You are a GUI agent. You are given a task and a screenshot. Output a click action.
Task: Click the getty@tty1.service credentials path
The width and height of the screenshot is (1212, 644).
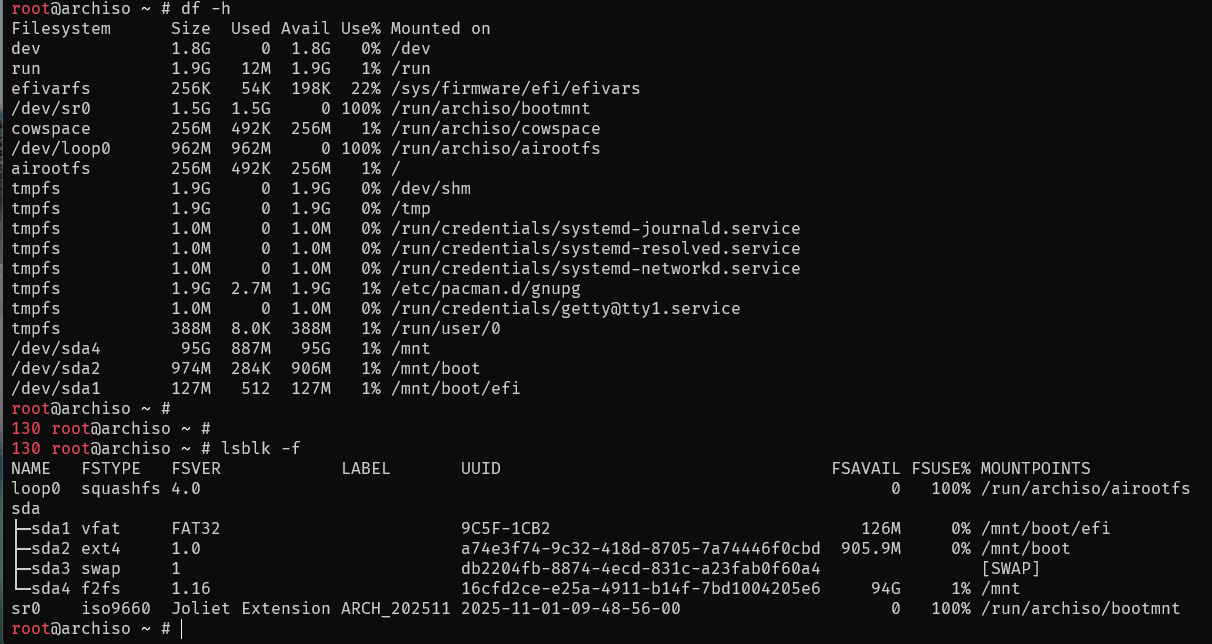coord(565,308)
